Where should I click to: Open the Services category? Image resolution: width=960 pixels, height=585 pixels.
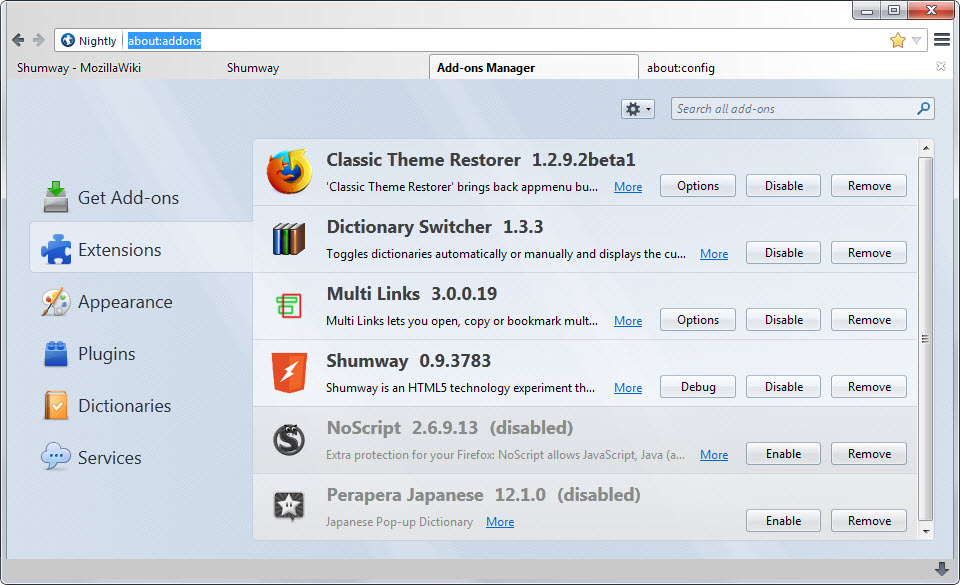pyautogui.click(x=92, y=458)
